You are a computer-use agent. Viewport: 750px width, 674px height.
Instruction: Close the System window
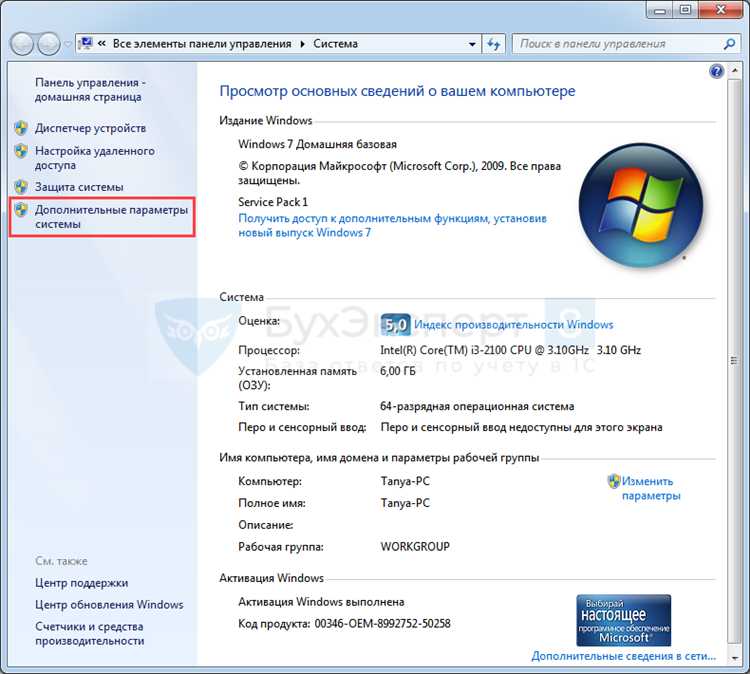(721, 10)
